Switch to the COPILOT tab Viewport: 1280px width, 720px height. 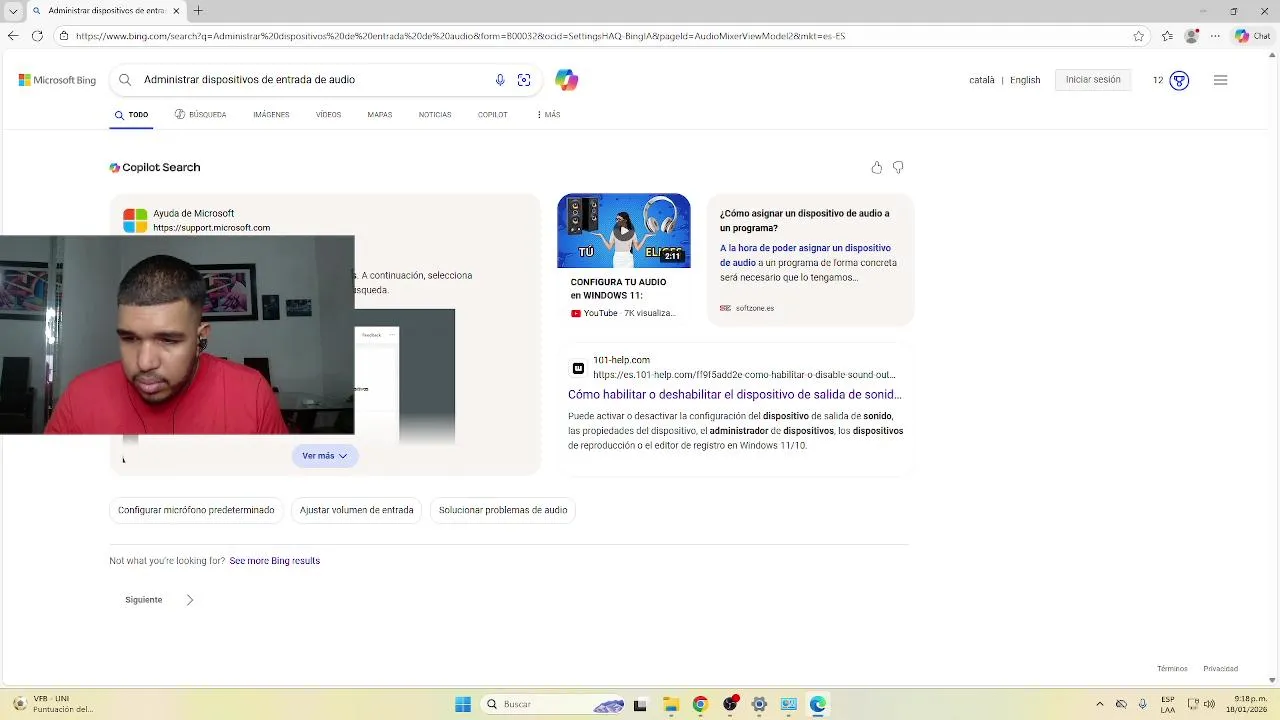pos(492,115)
